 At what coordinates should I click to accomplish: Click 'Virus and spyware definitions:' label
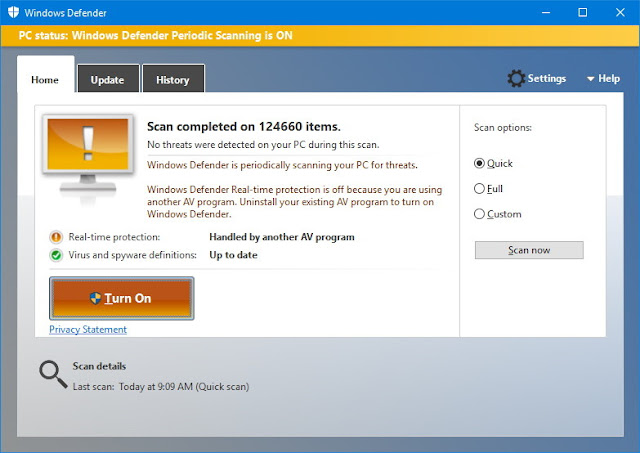pyautogui.click(x=132, y=255)
